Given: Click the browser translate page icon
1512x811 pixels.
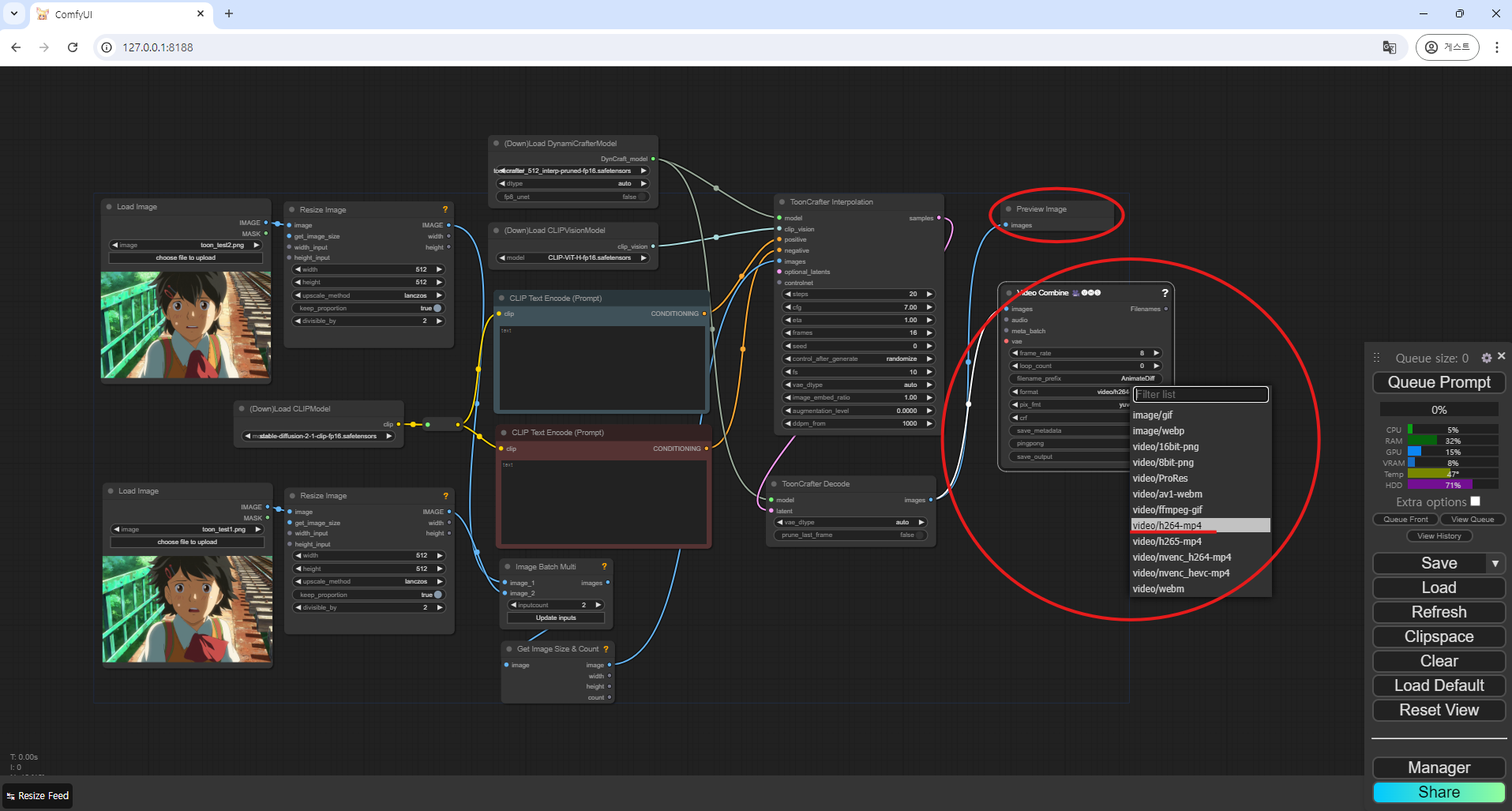Looking at the screenshot, I should [x=1390, y=47].
